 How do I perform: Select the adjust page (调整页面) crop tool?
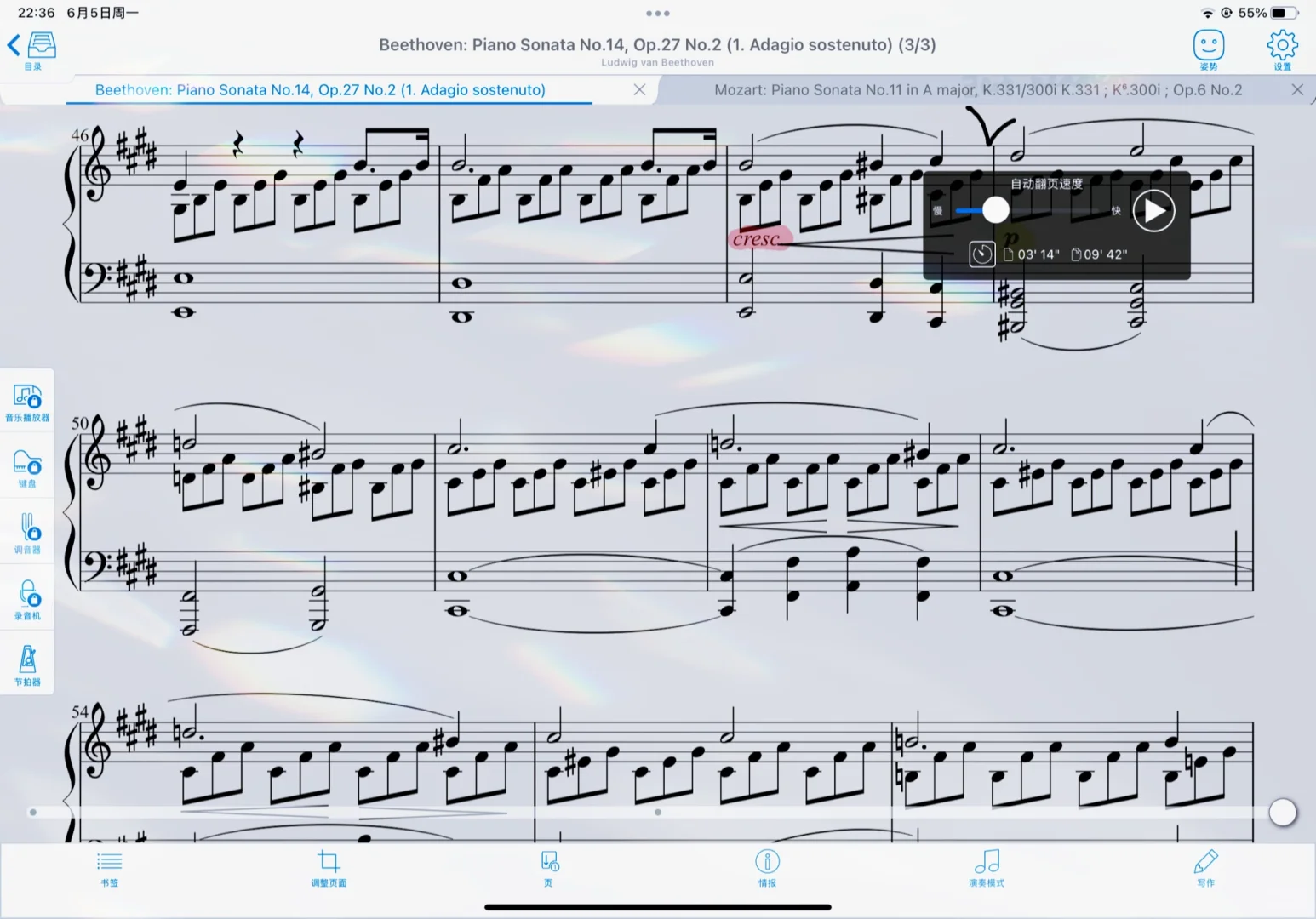click(x=329, y=869)
